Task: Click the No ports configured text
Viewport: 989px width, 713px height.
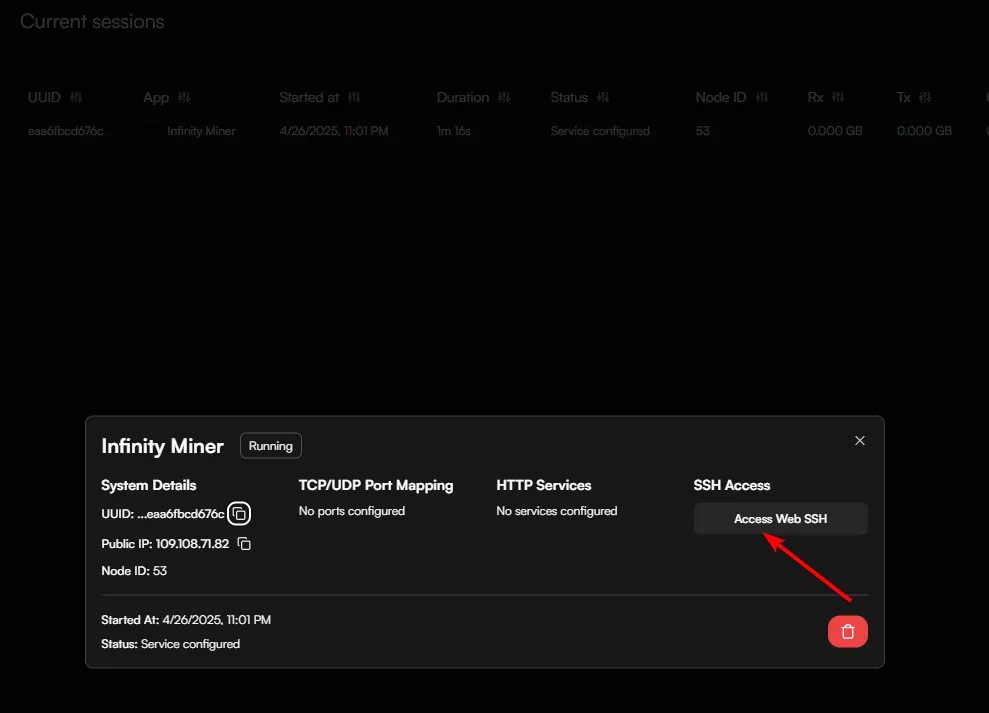Action: point(352,511)
